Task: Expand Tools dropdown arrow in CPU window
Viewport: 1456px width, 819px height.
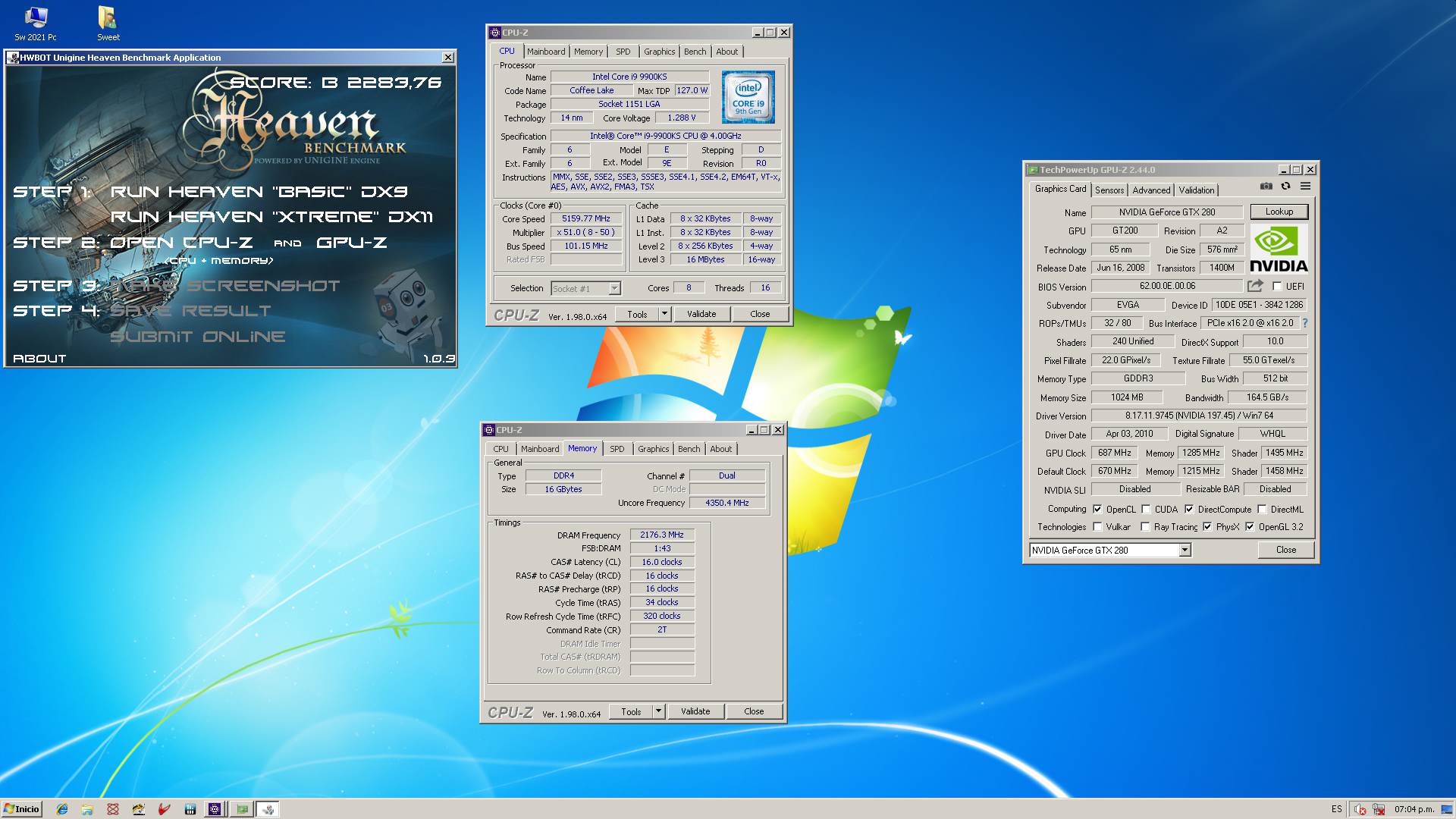Action: 664,314
